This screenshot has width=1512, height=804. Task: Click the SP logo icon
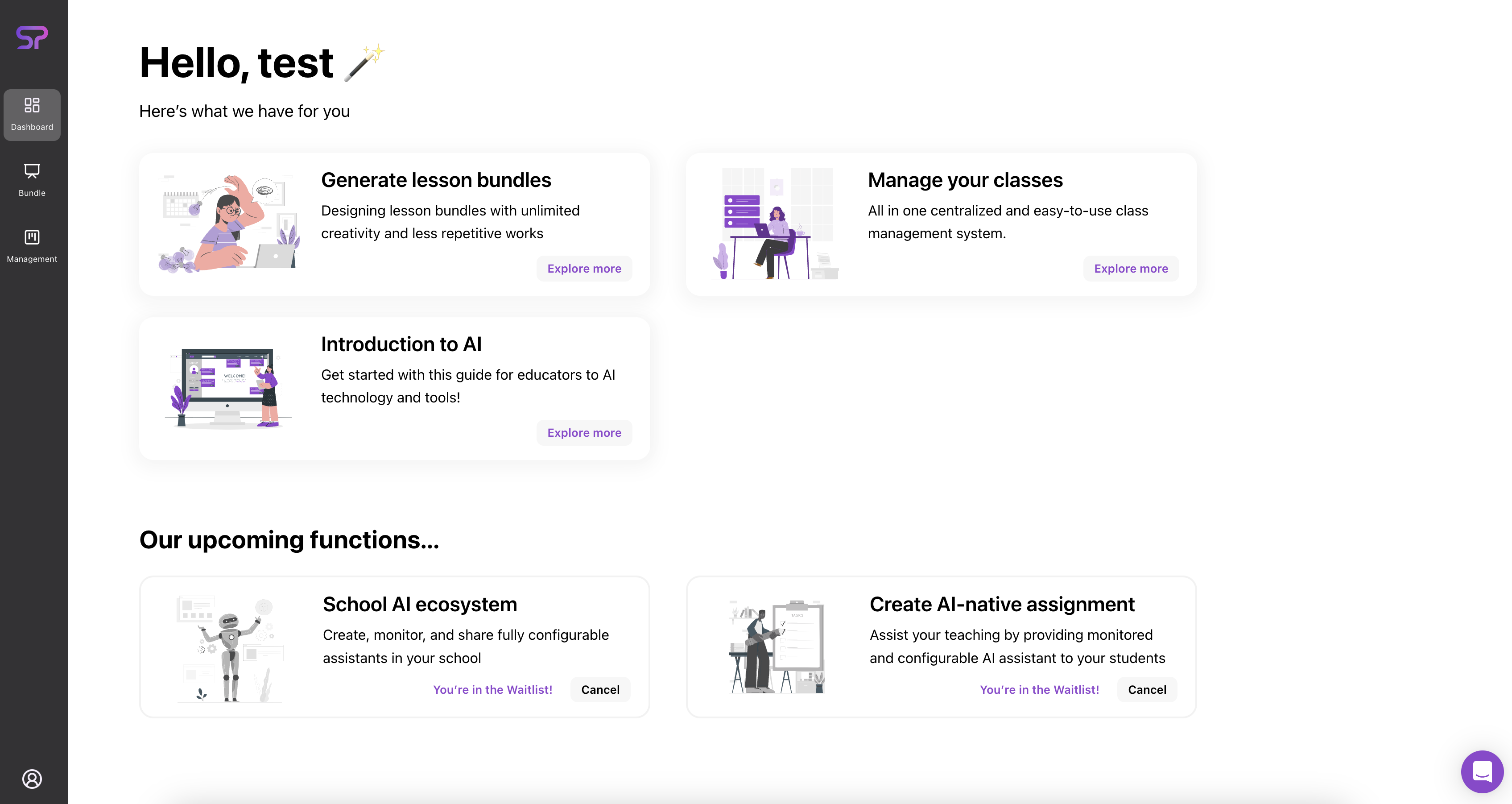[32, 37]
